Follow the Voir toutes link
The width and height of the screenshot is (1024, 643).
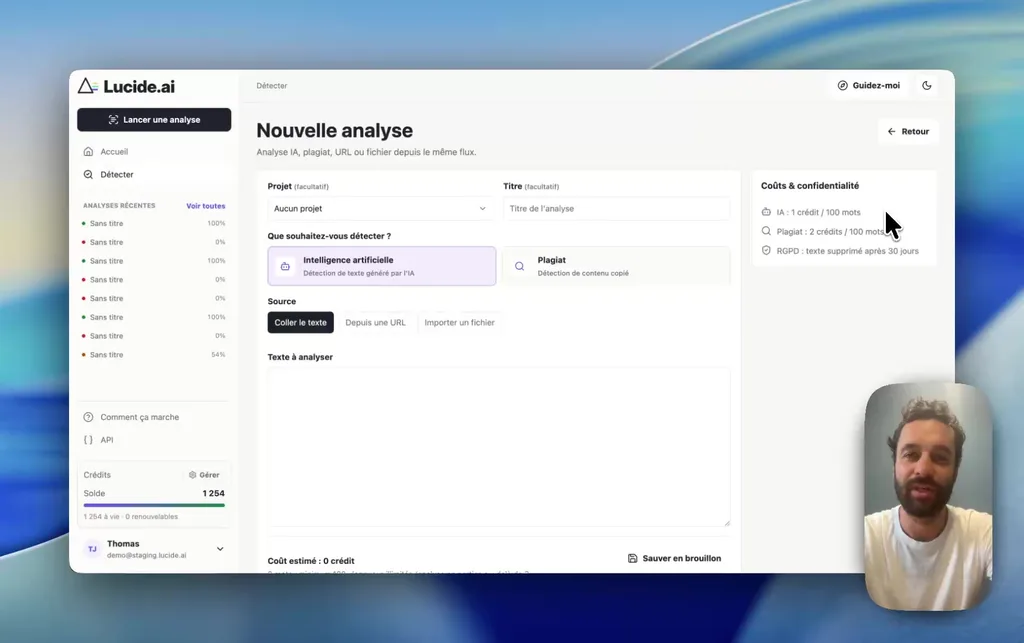[206, 206]
